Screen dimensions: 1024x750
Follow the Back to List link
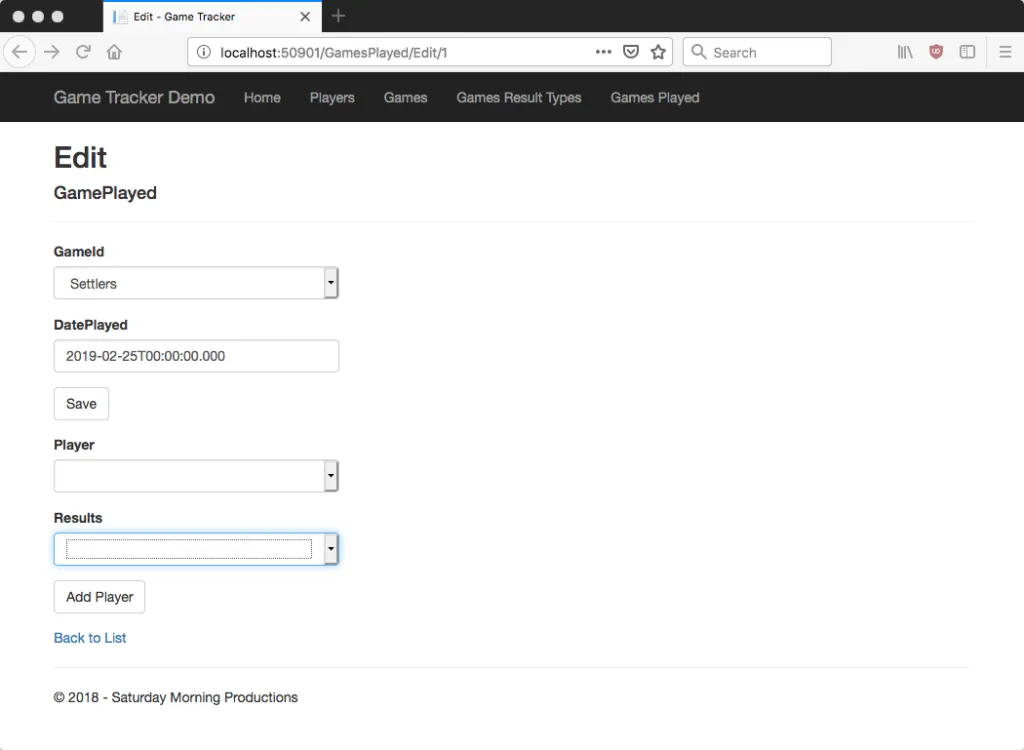coord(90,638)
